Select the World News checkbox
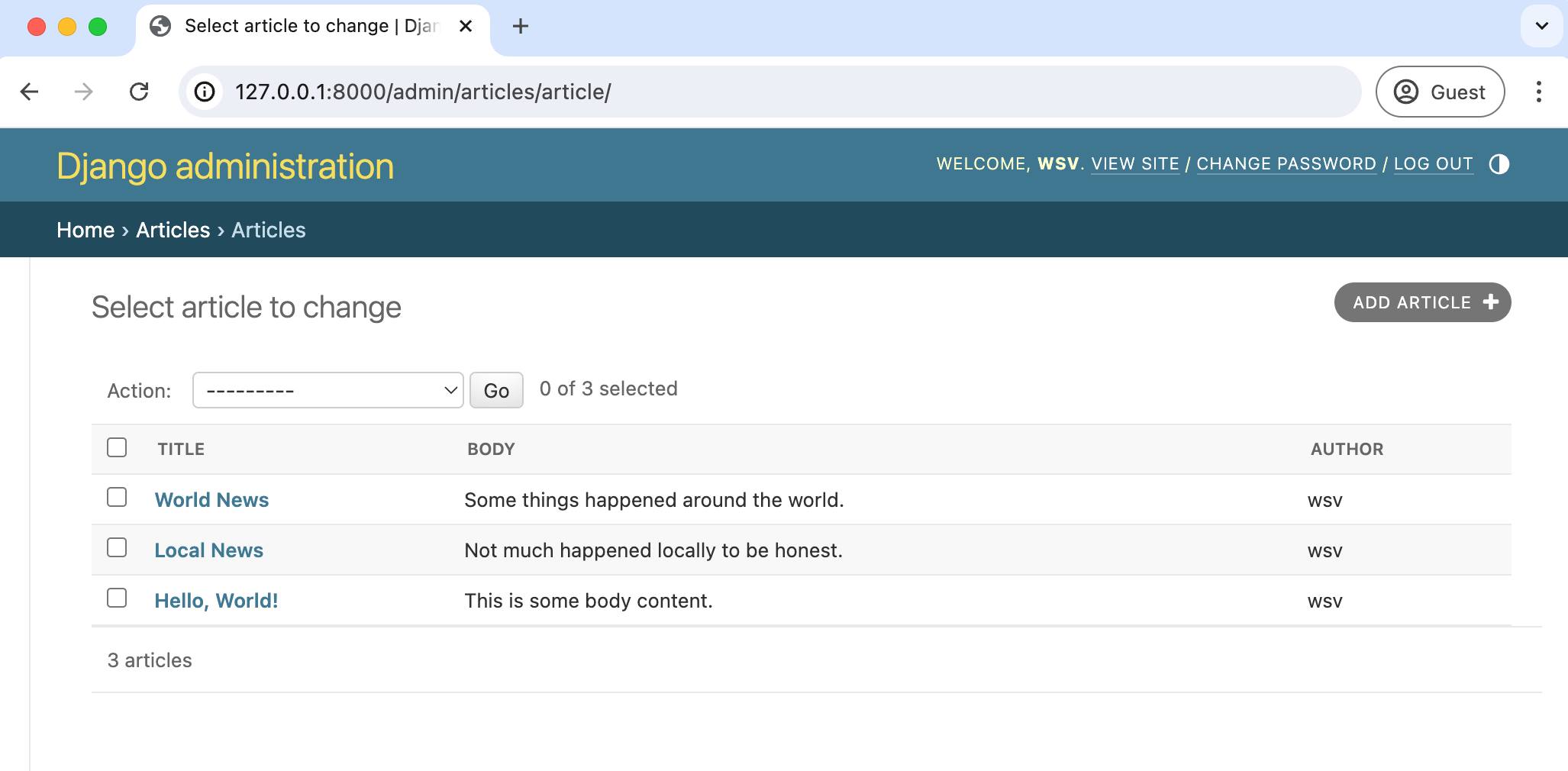1568x771 pixels. pyautogui.click(x=117, y=498)
